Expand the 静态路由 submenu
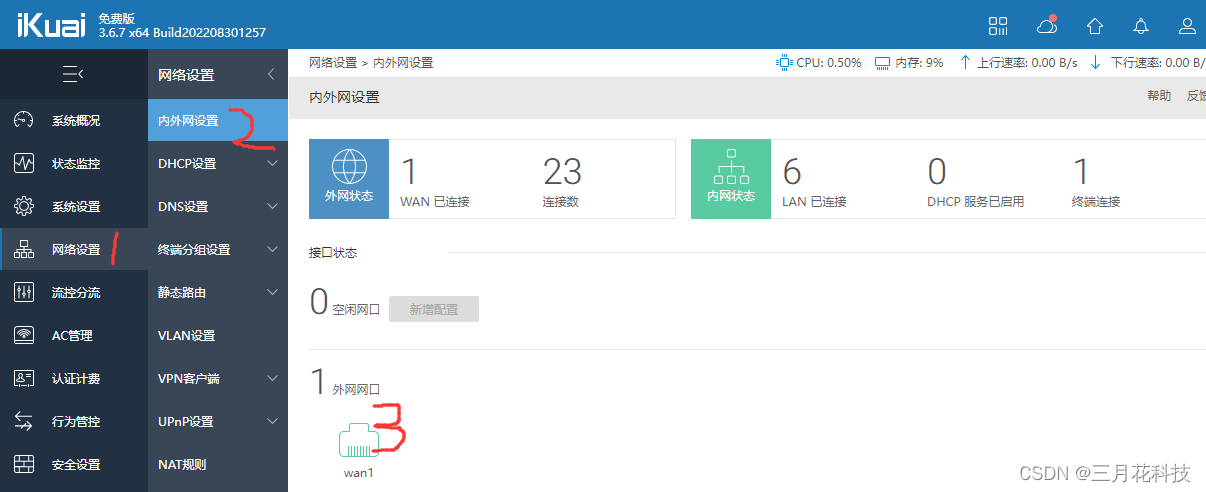 pos(273,293)
